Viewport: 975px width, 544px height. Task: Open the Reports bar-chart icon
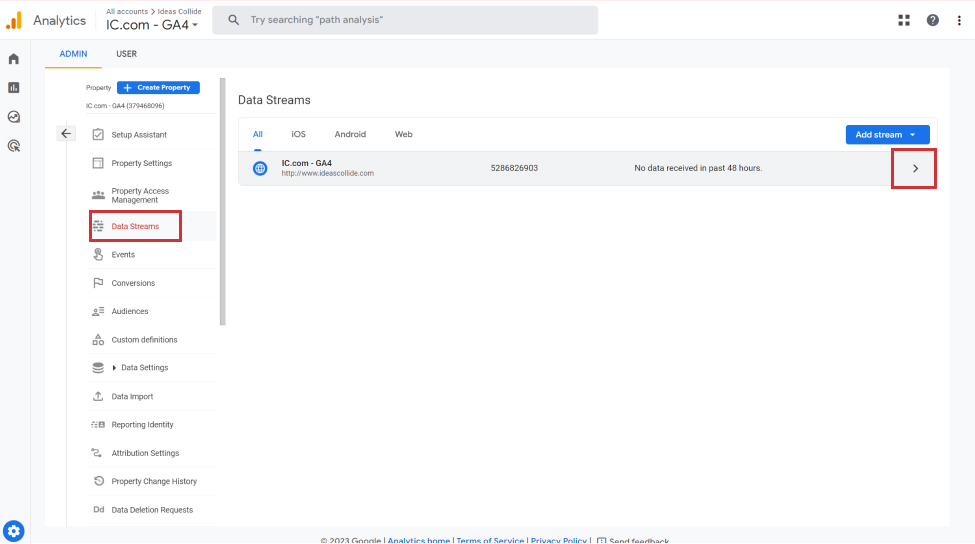[14, 88]
